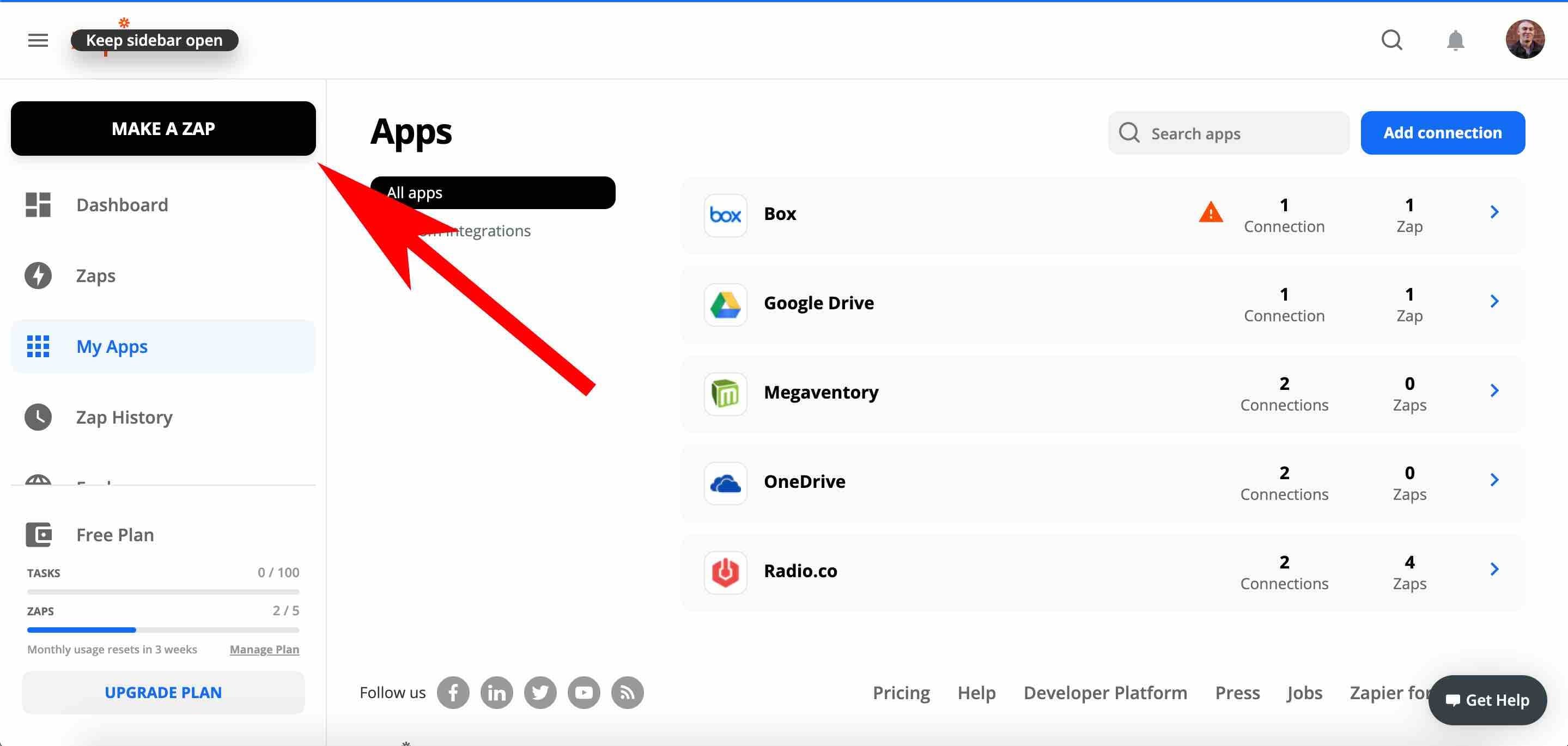Click the warning triangle on the Box row
This screenshot has width=1568, height=746.
[x=1211, y=213]
